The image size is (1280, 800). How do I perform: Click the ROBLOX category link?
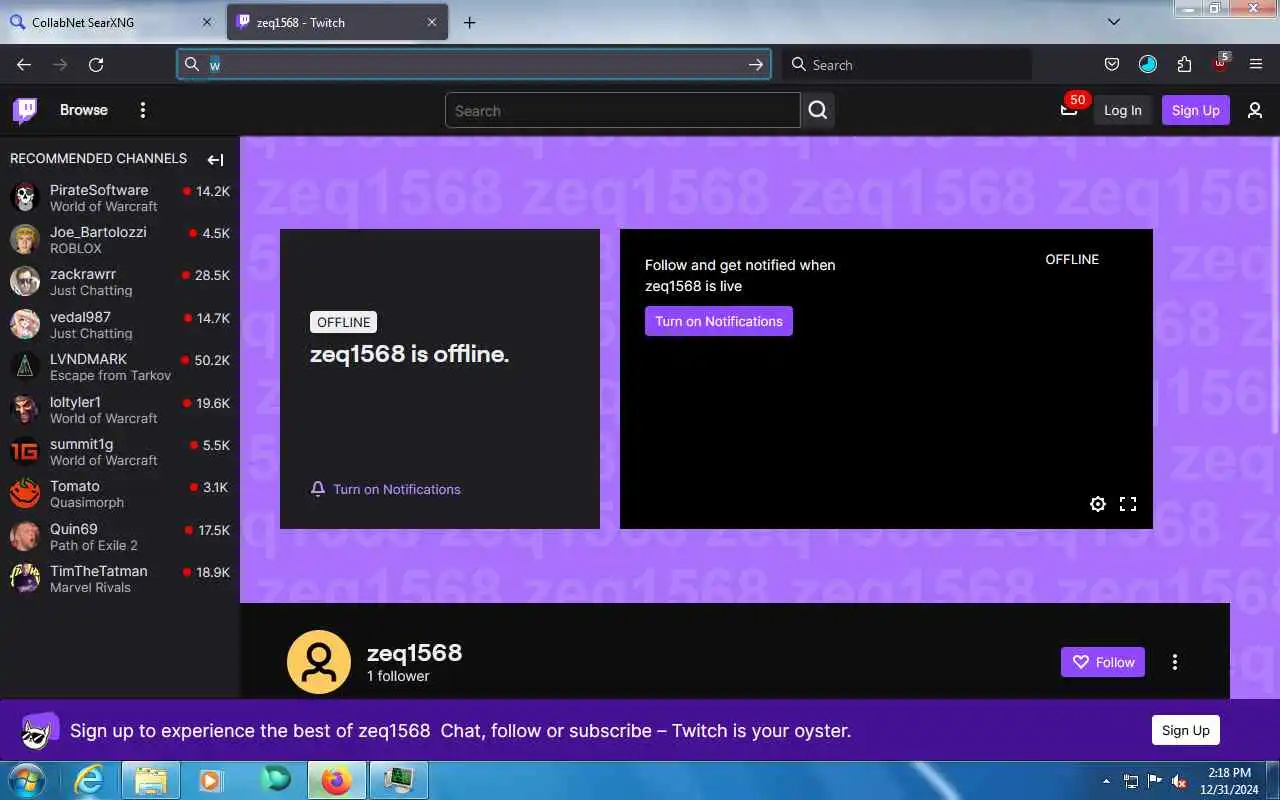coord(76,248)
